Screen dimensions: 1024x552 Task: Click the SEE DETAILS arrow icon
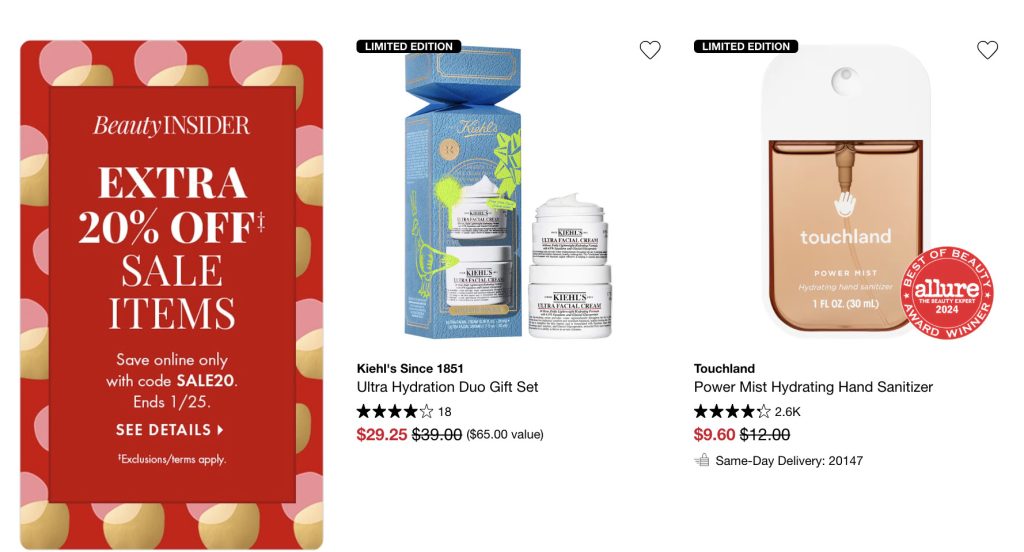220,430
